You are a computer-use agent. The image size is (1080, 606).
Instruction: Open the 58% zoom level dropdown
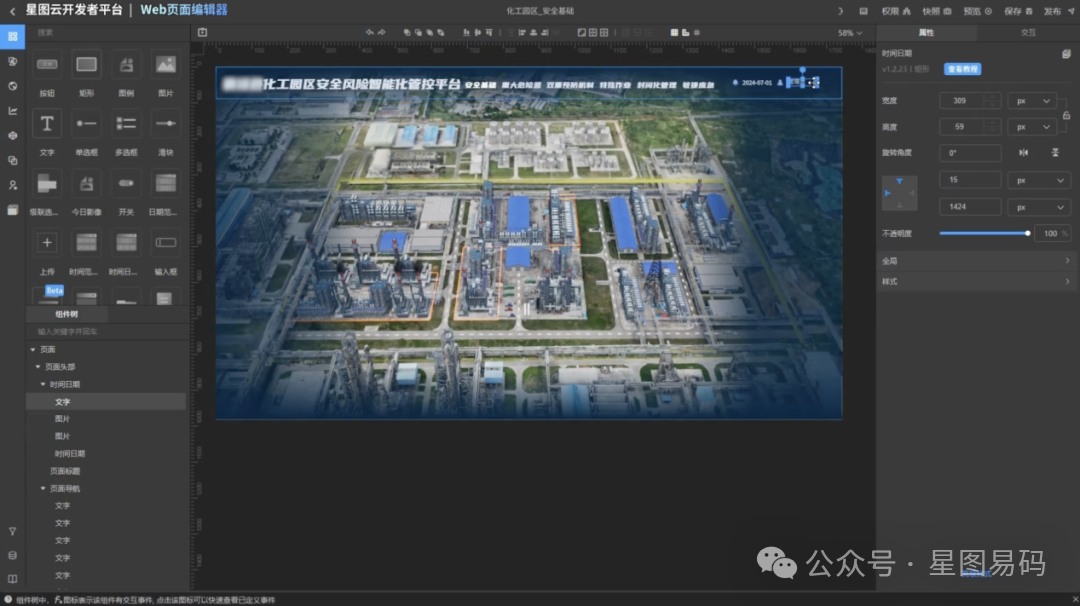click(x=850, y=33)
